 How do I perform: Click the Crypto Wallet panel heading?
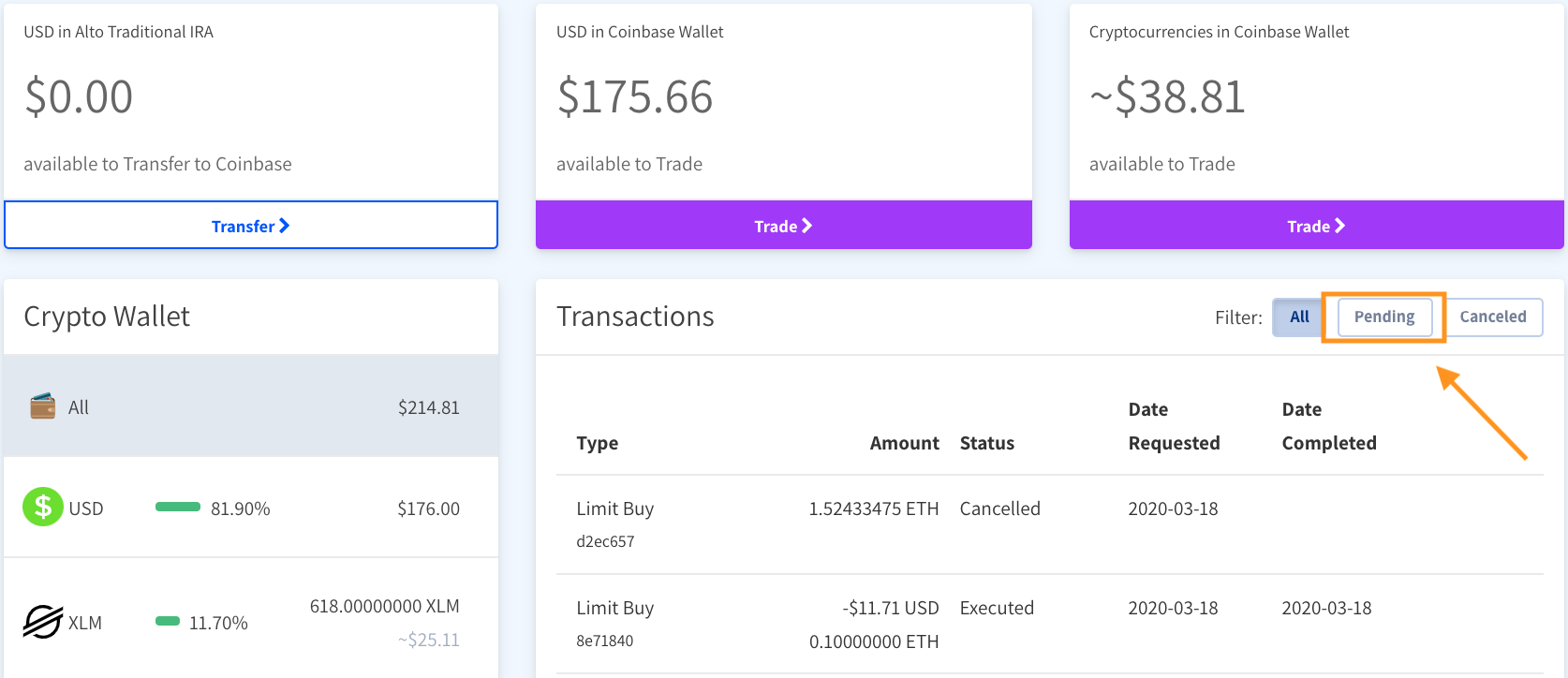click(107, 317)
